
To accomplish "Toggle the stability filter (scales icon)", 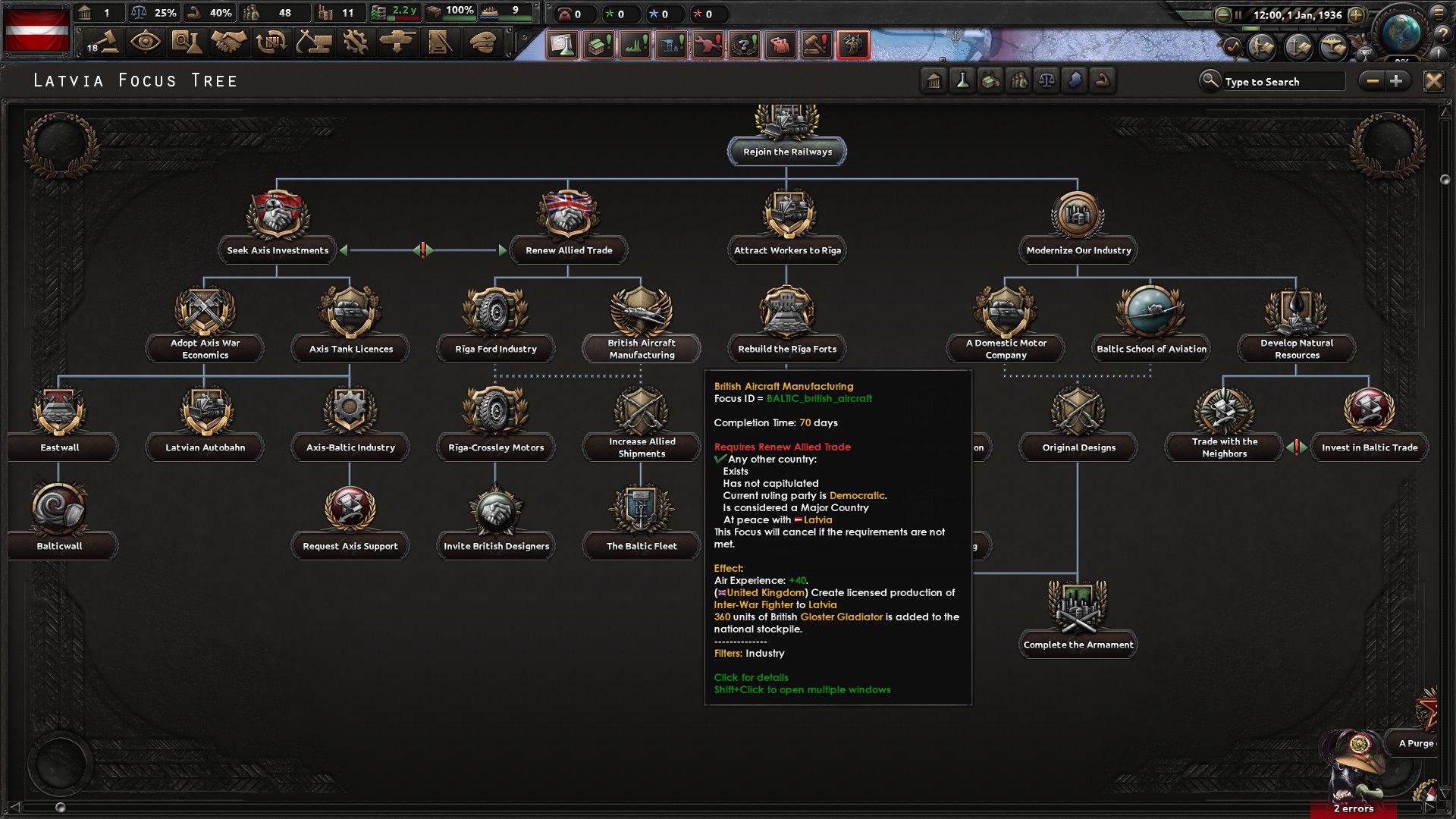I will click(x=1046, y=80).
